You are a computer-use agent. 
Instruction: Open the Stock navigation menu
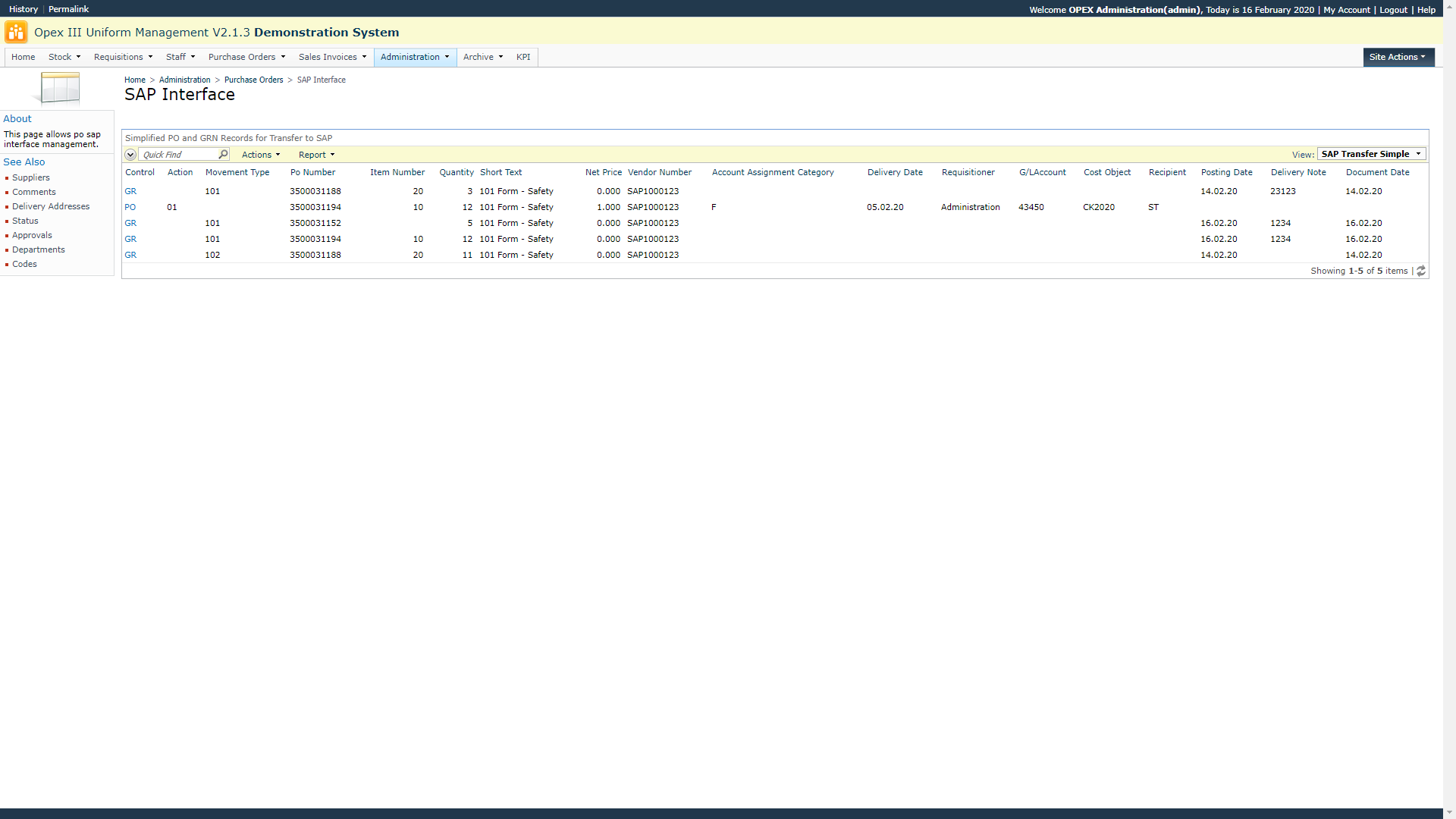[64, 57]
